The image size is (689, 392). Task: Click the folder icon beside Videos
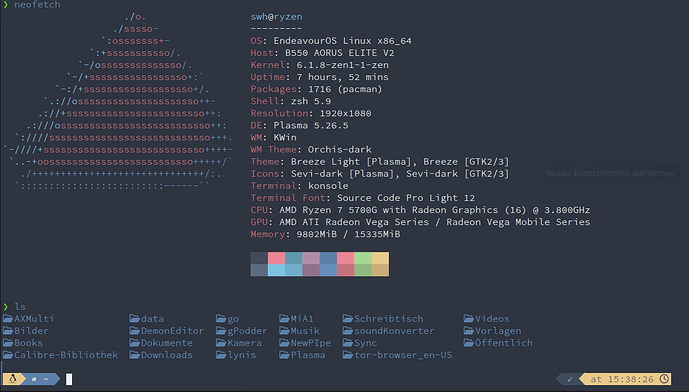coord(469,318)
